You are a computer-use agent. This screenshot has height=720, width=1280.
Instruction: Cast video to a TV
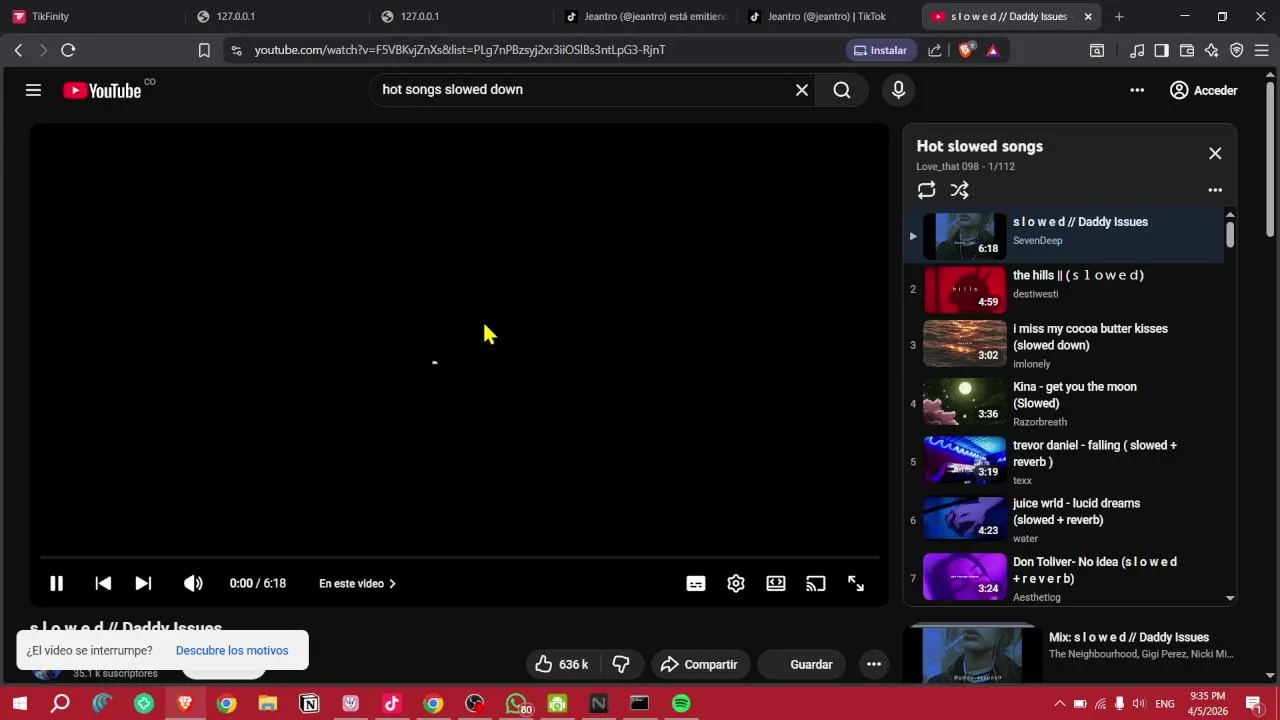tap(816, 584)
